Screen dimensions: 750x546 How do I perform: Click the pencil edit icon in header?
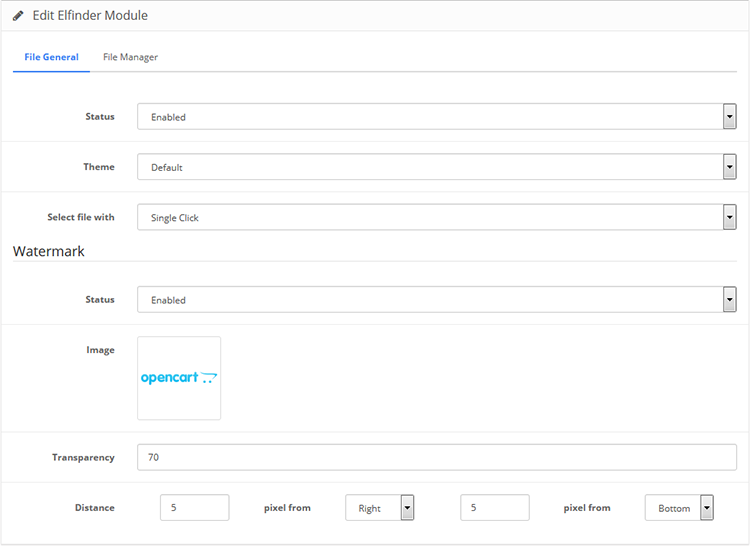coord(18,16)
